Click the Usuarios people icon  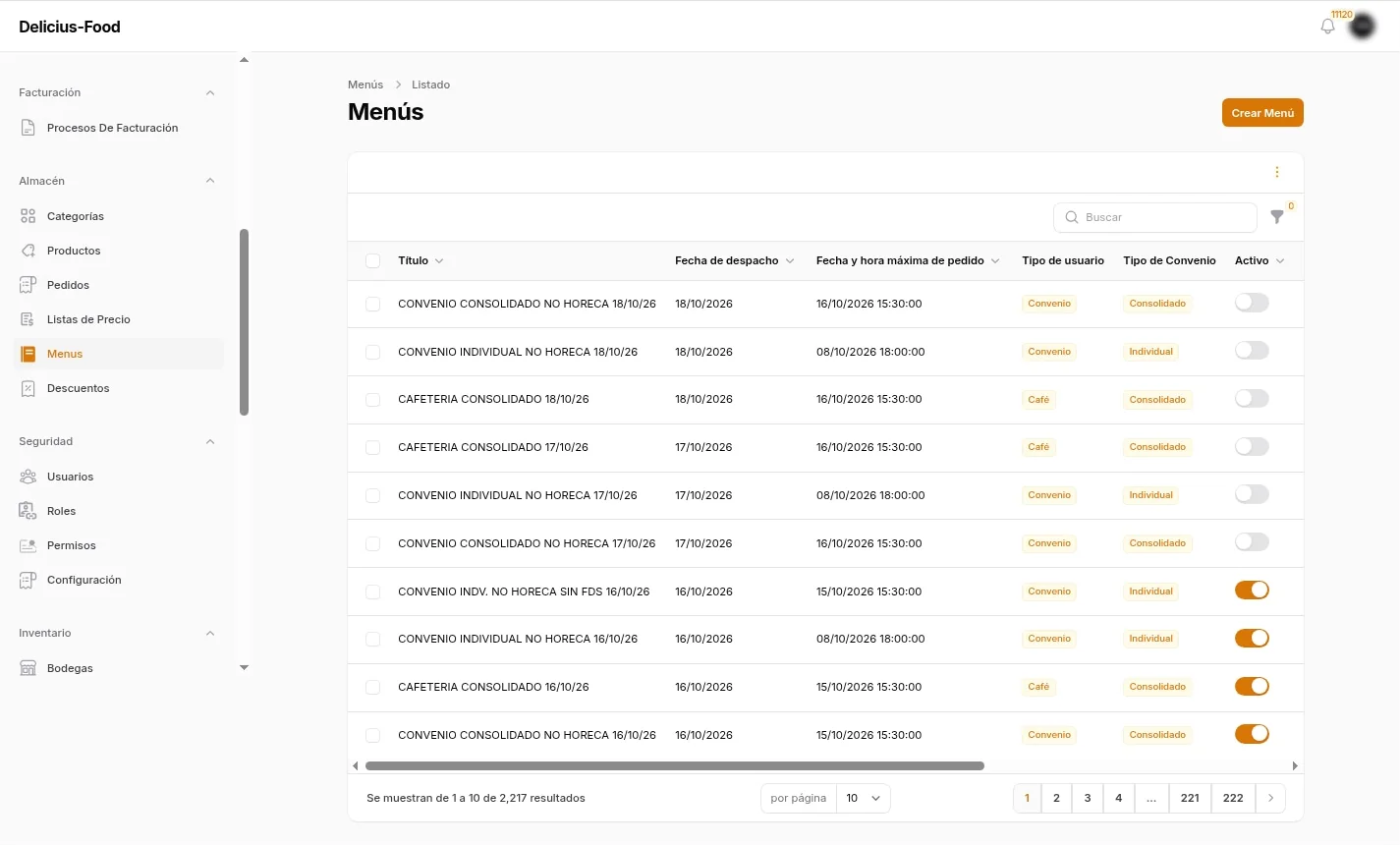pos(28,477)
